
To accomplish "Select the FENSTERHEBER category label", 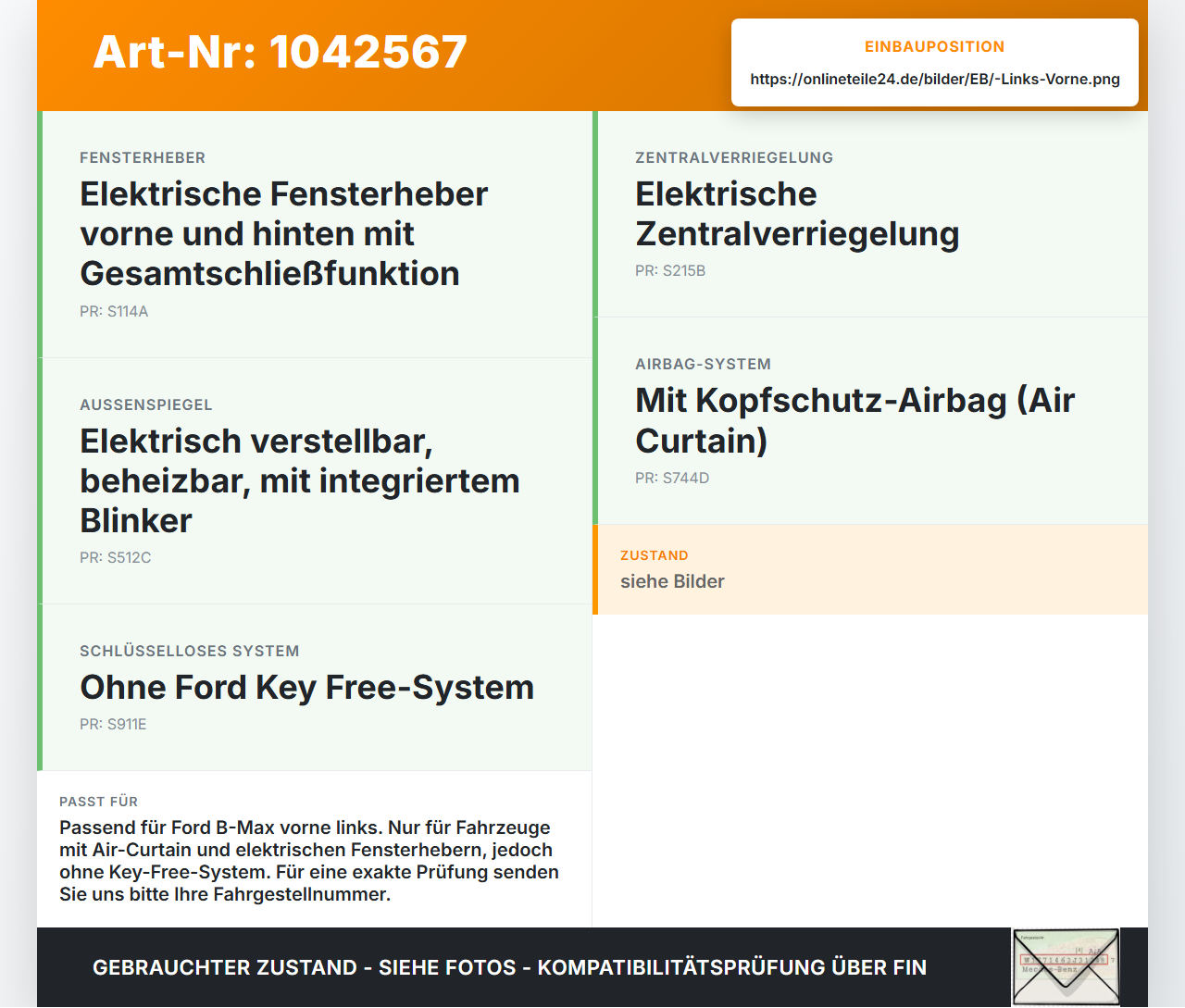I will click(143, 157).
